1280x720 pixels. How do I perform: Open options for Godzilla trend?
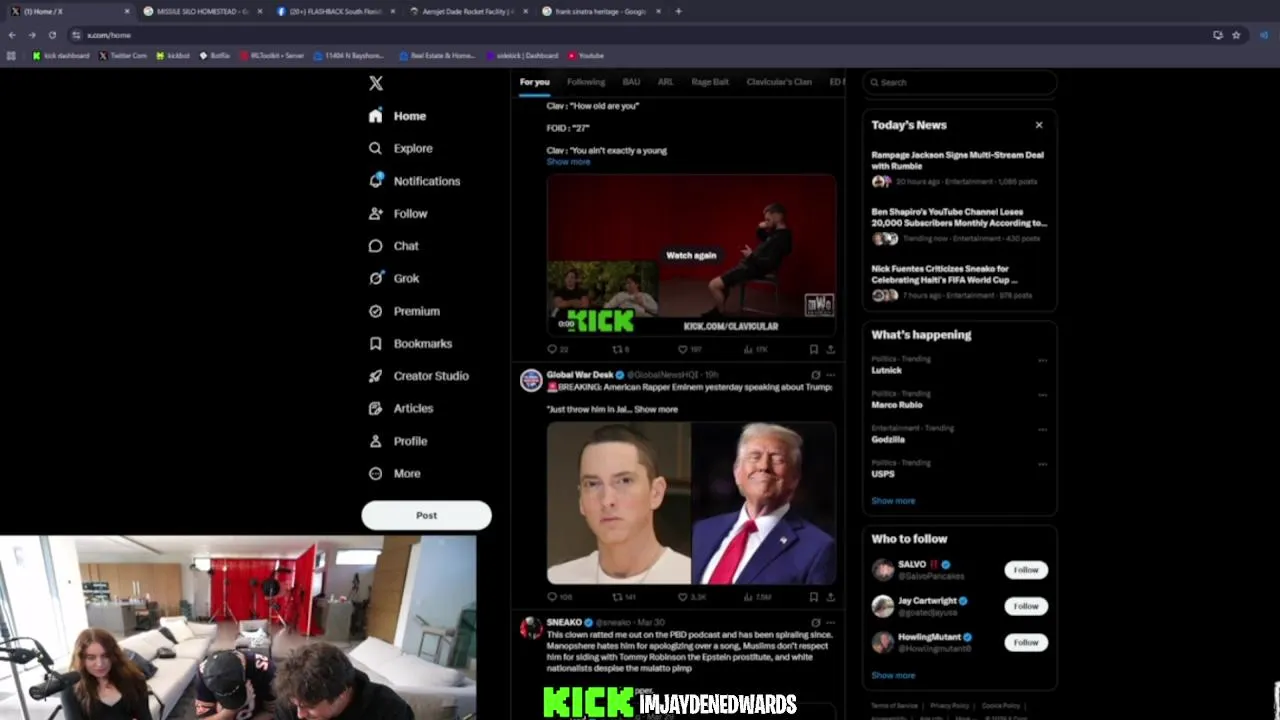[x=1042, y=429]
